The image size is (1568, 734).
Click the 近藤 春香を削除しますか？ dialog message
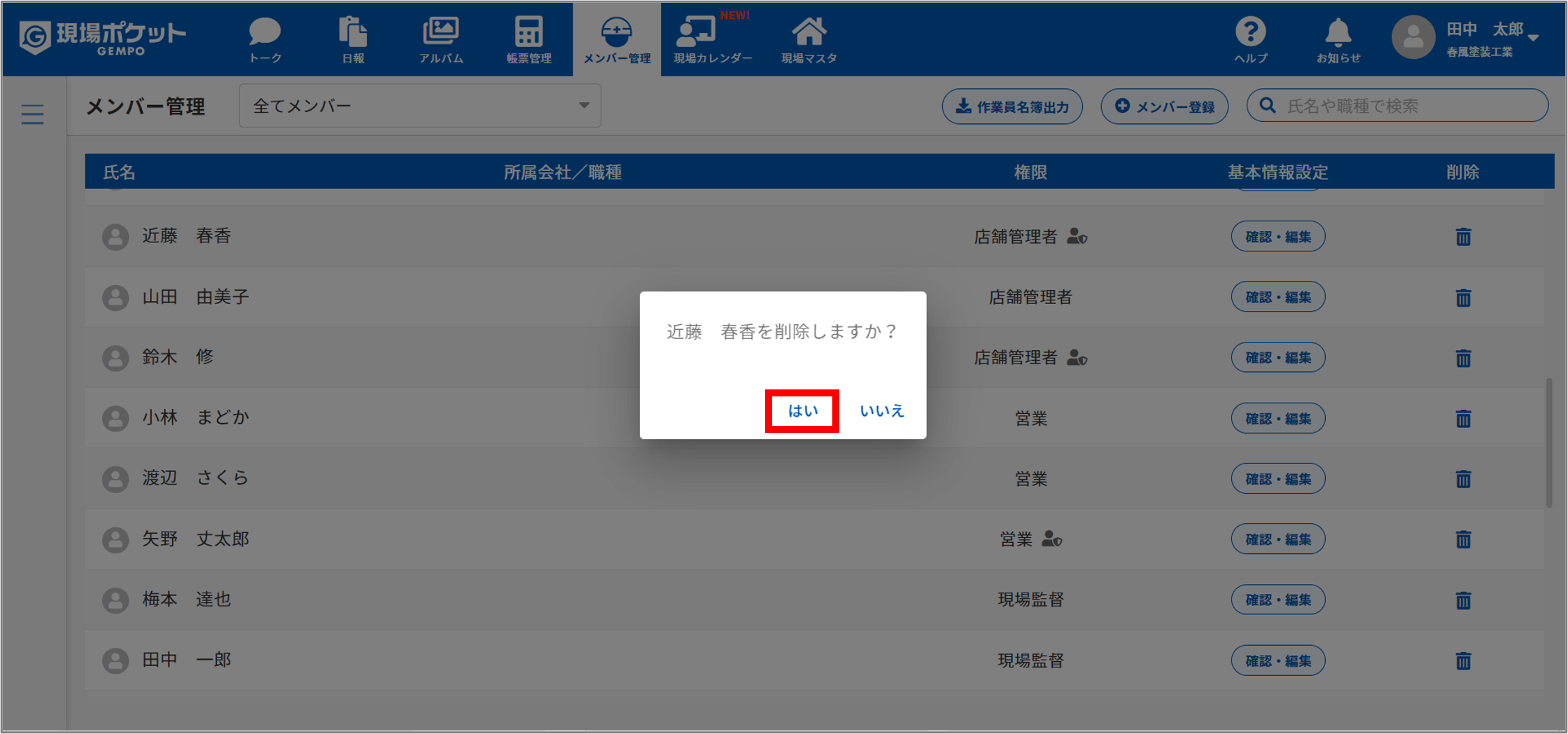click(x=782, y=331)
